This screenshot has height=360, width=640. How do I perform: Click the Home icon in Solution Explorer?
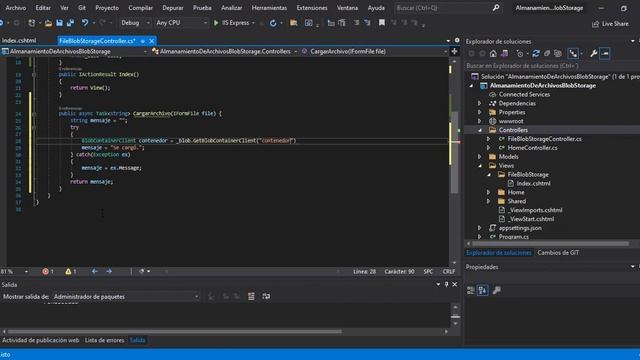coord(493,53)
